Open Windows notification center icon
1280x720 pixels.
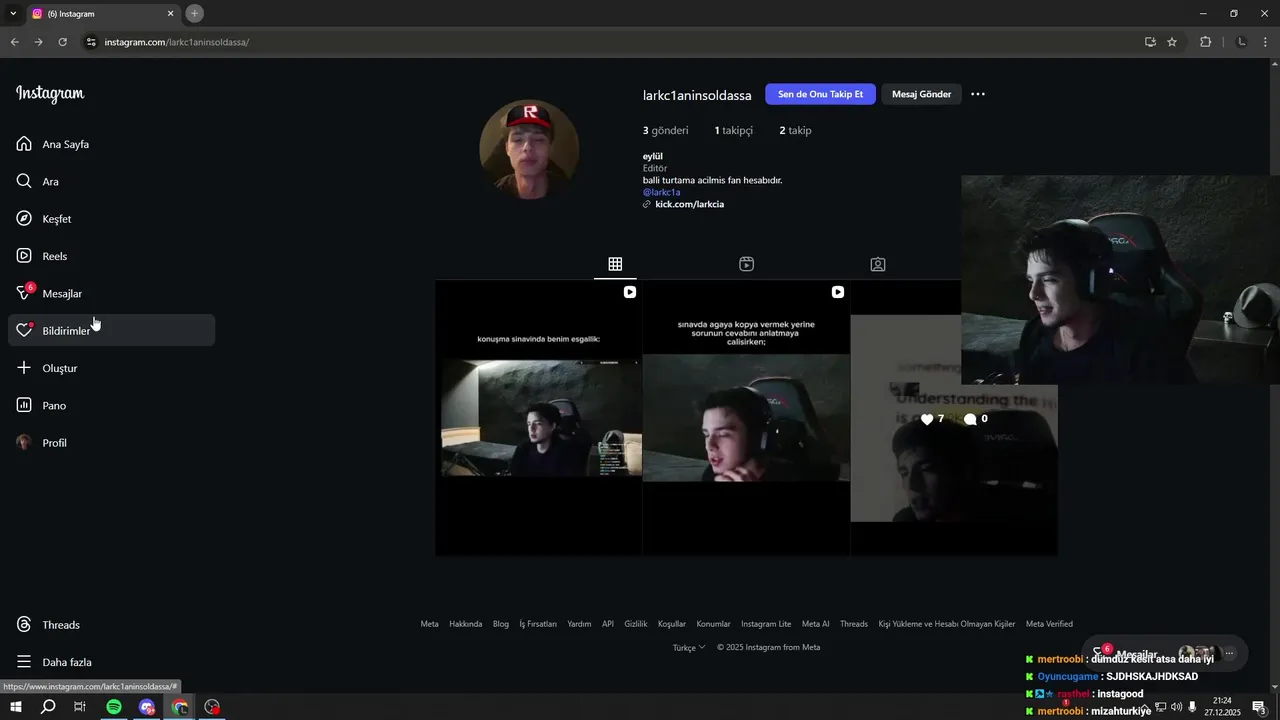(1259, 707)
